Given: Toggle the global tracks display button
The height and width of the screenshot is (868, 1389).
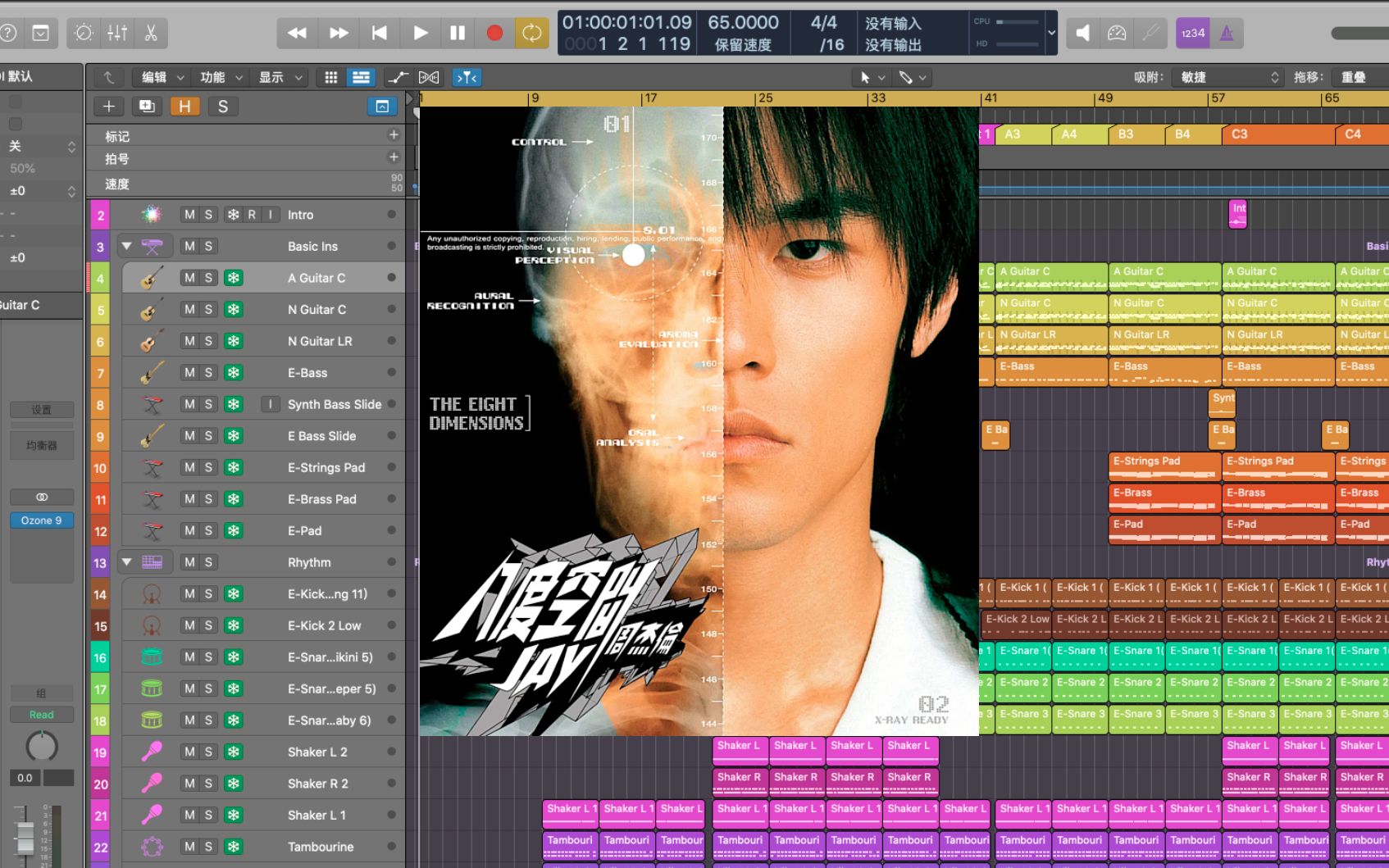Looking at the screenshot, I should pyautogui.click(x=382, y=107).
